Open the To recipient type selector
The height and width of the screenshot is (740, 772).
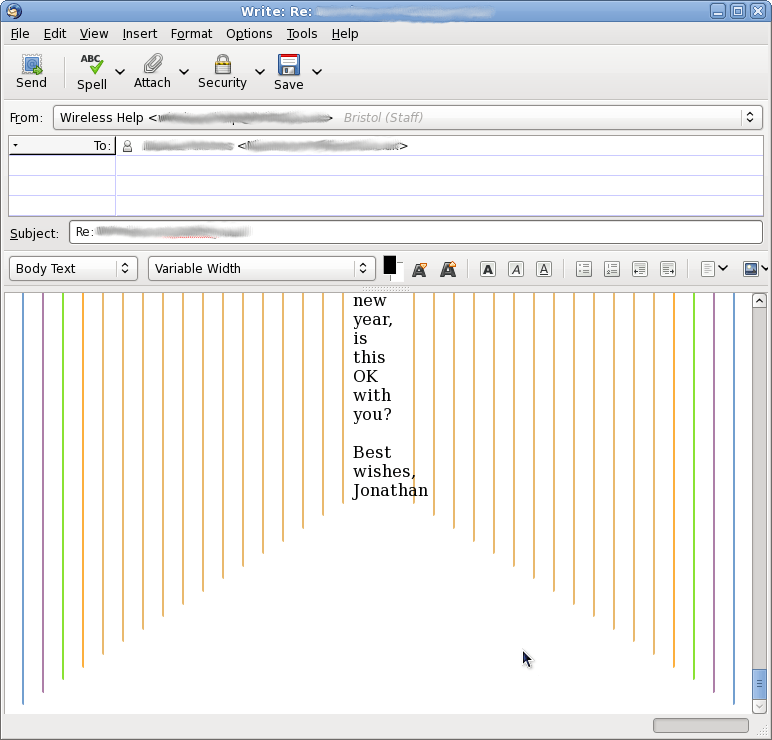coord(61,146)
